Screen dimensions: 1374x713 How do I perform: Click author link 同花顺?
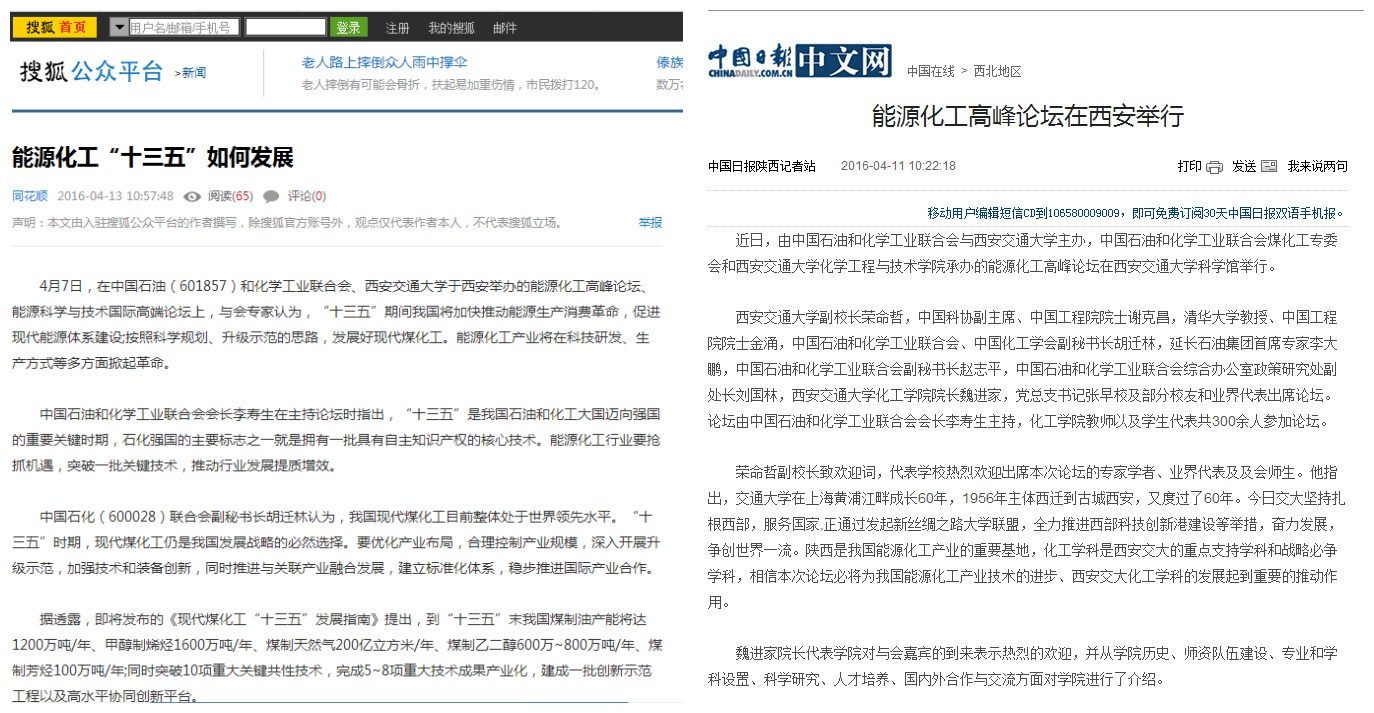point(30,196)
